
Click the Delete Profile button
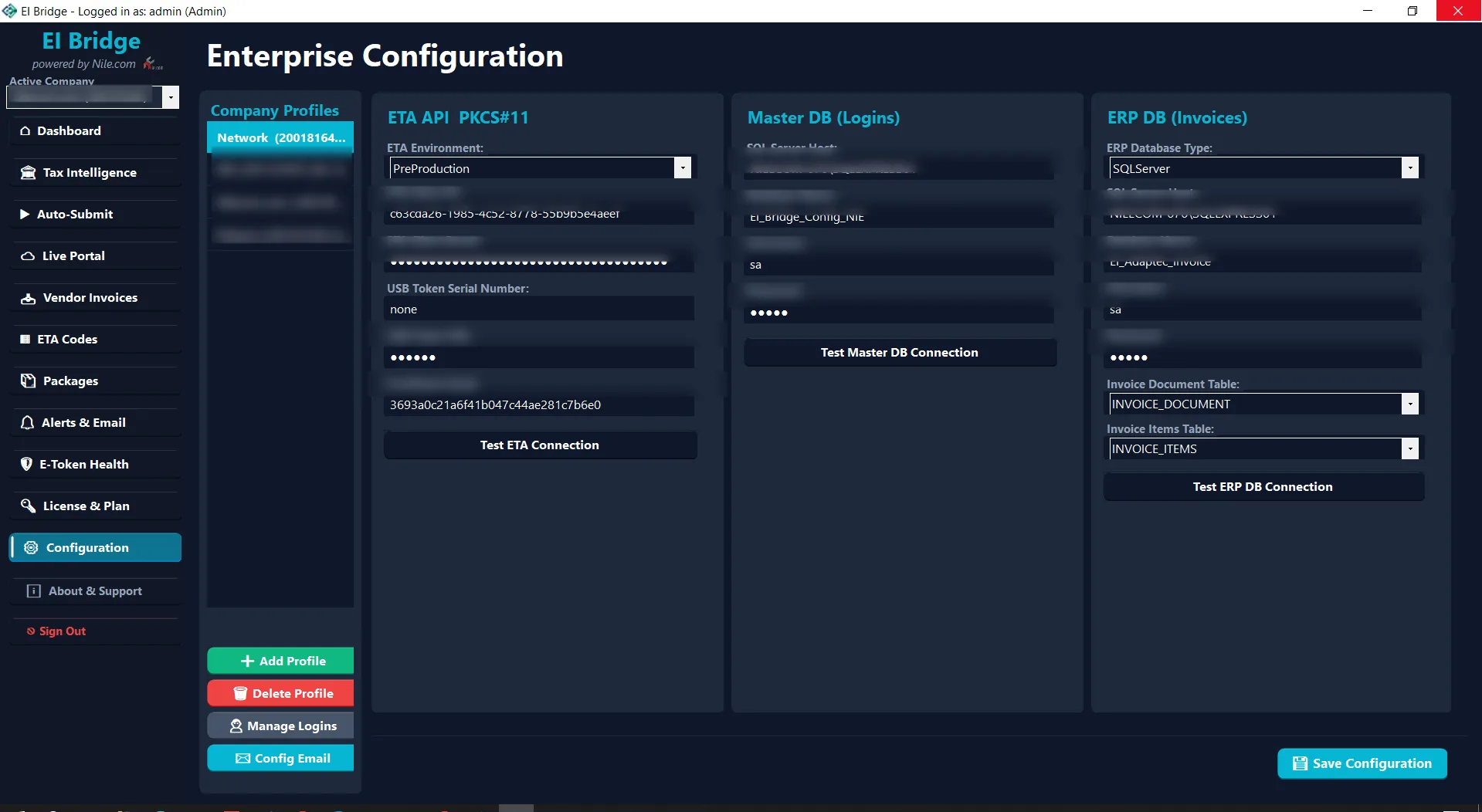click(280, 693)
